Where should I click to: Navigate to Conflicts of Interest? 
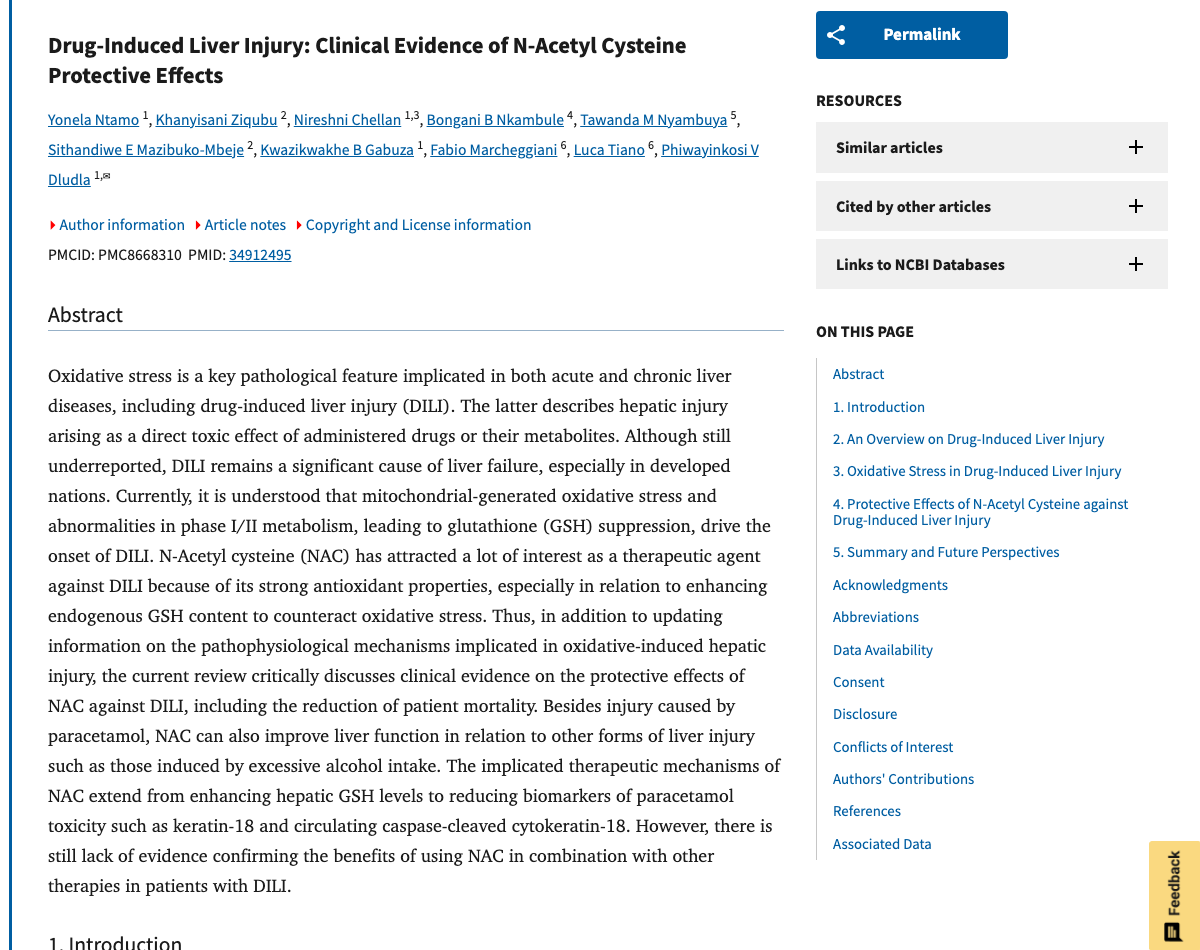[893, 746]
